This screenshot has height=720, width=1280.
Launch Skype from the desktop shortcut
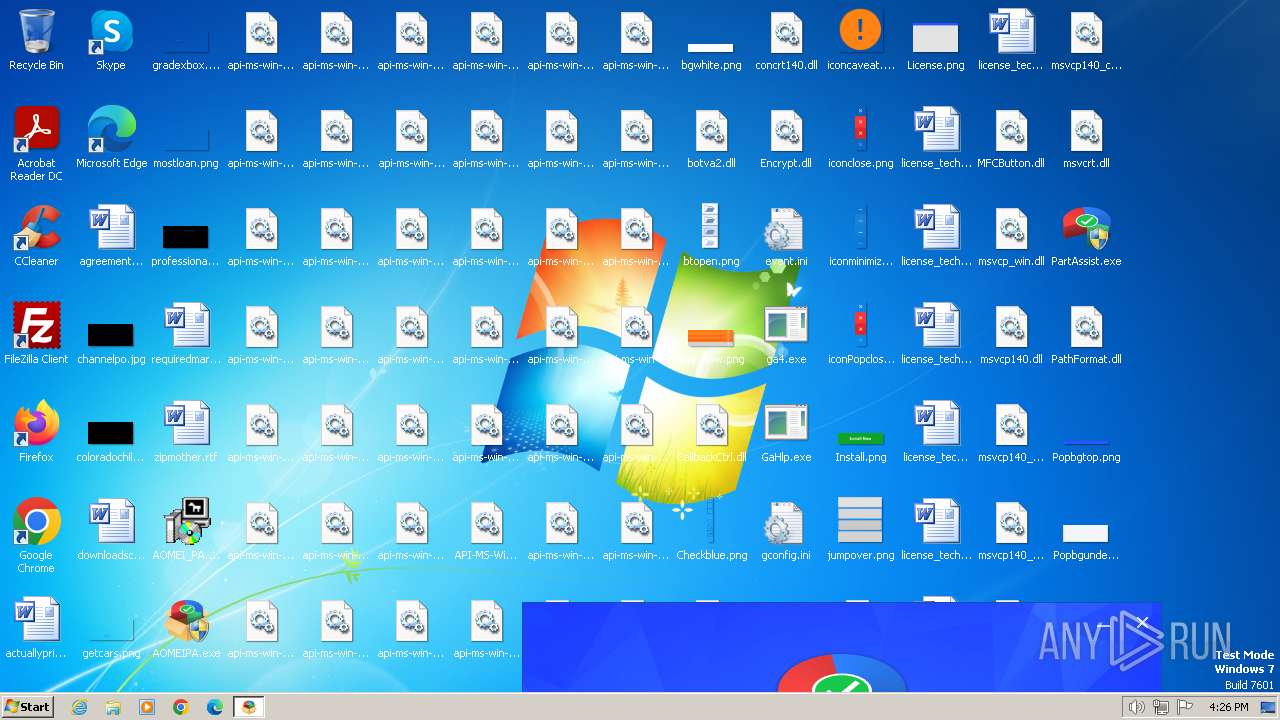click(111, 40)
